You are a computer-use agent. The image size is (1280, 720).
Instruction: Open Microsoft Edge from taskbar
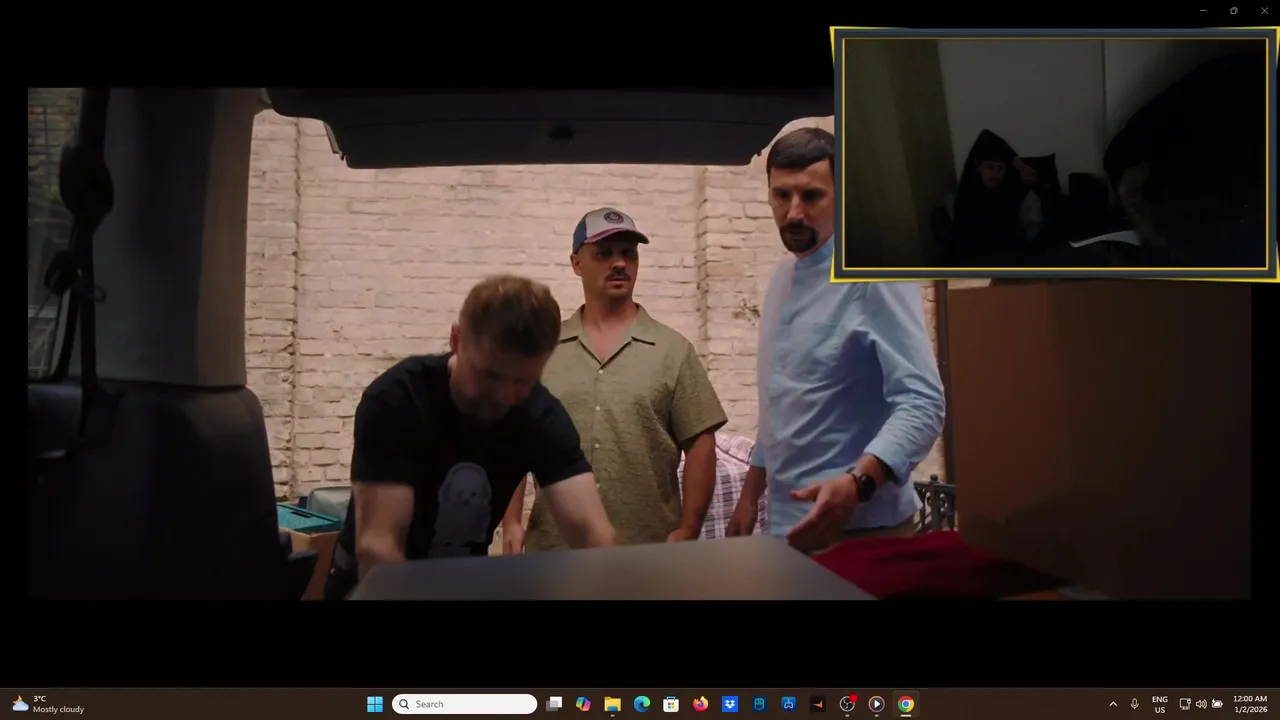point(642,704)
